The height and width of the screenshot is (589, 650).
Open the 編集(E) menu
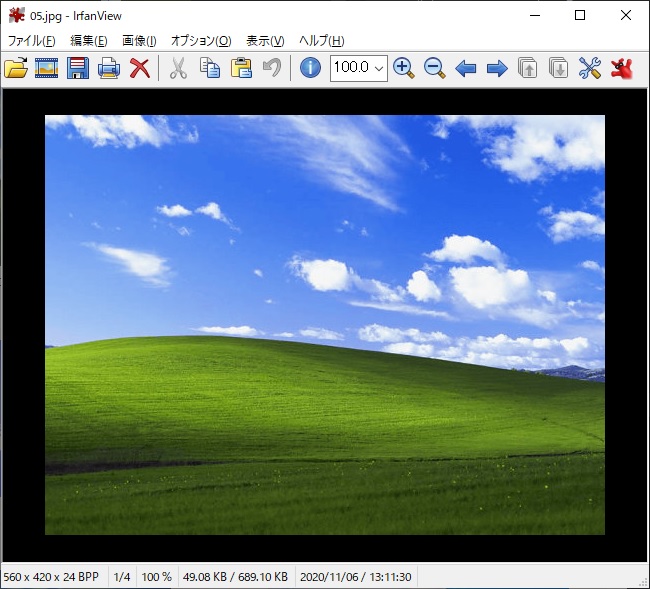coord(89,41)
